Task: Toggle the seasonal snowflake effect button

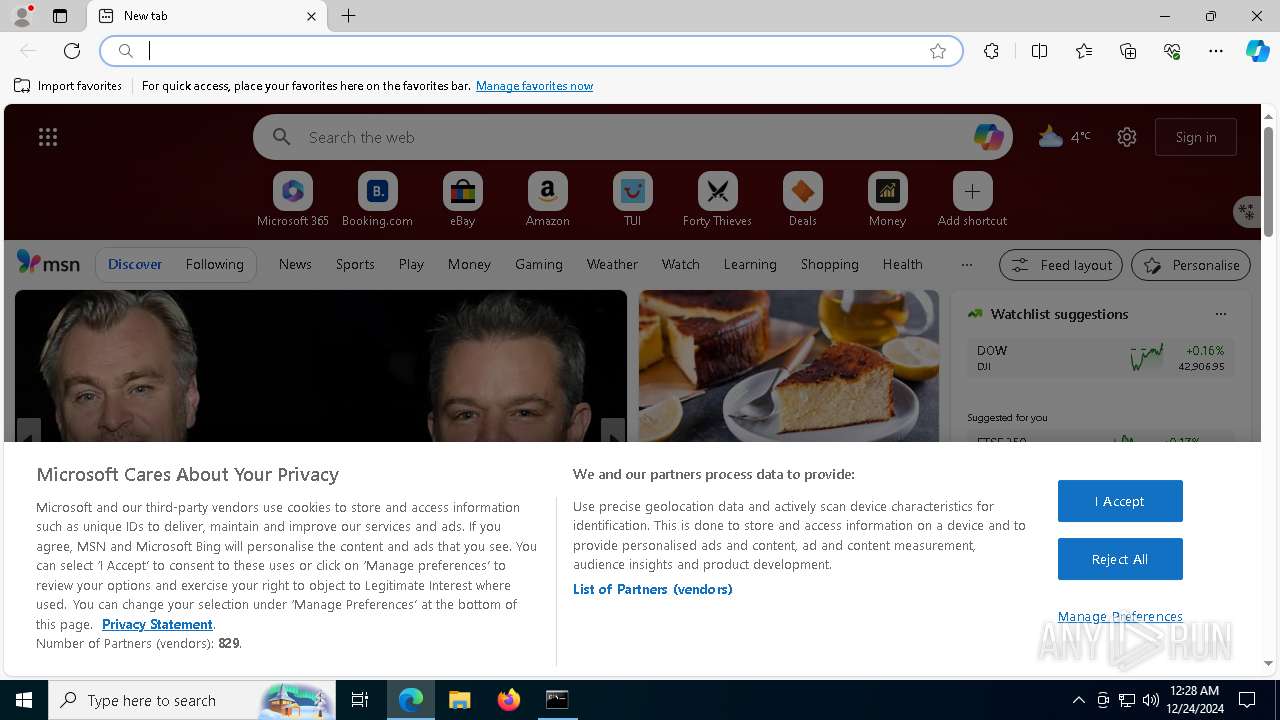Action: pos(1246,211)
